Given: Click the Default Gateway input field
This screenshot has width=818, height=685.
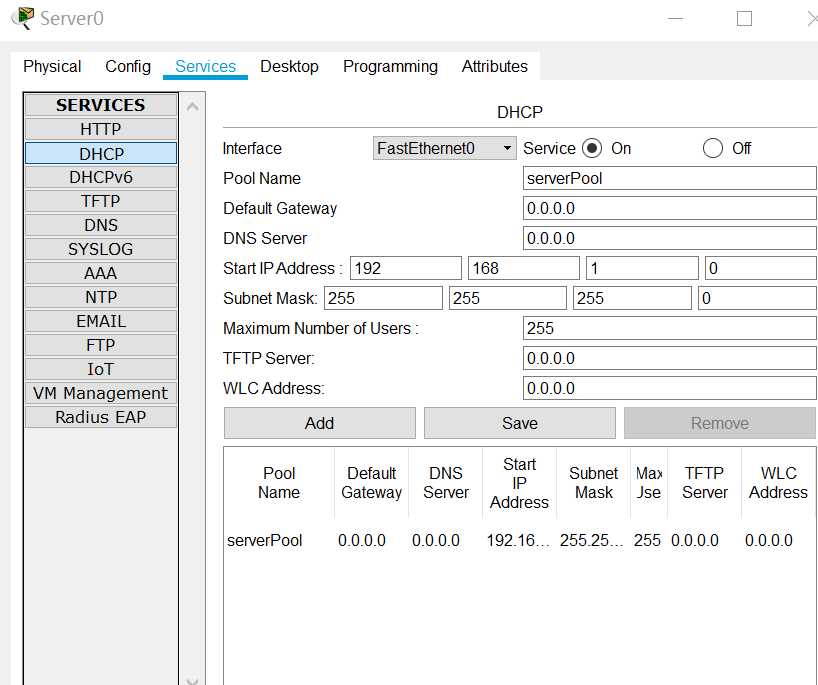Looking at the screenshot, I should 670,208.
